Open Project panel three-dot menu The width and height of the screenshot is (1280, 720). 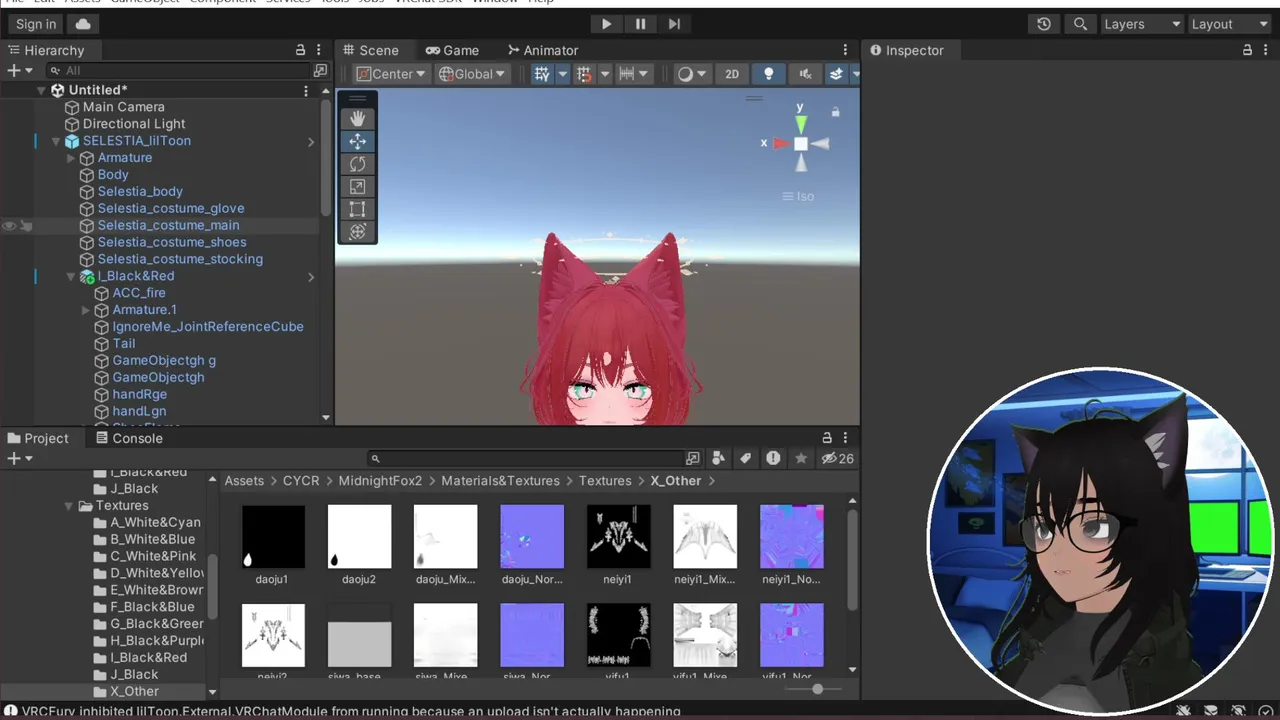[x=846, y=438]
